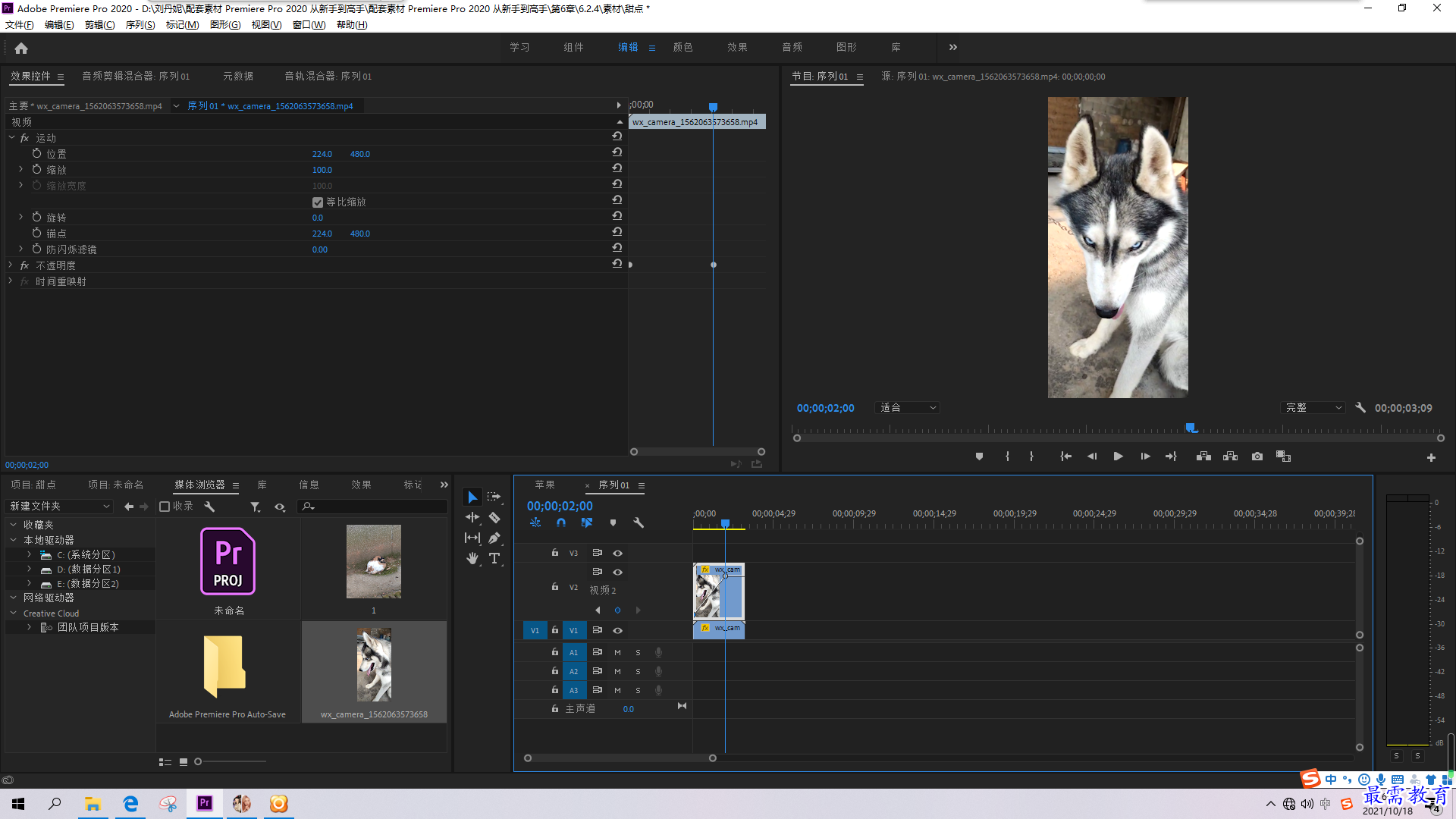1456x819 pixels.
Task: Toggle track lock for V2
Action: point(555,587)
